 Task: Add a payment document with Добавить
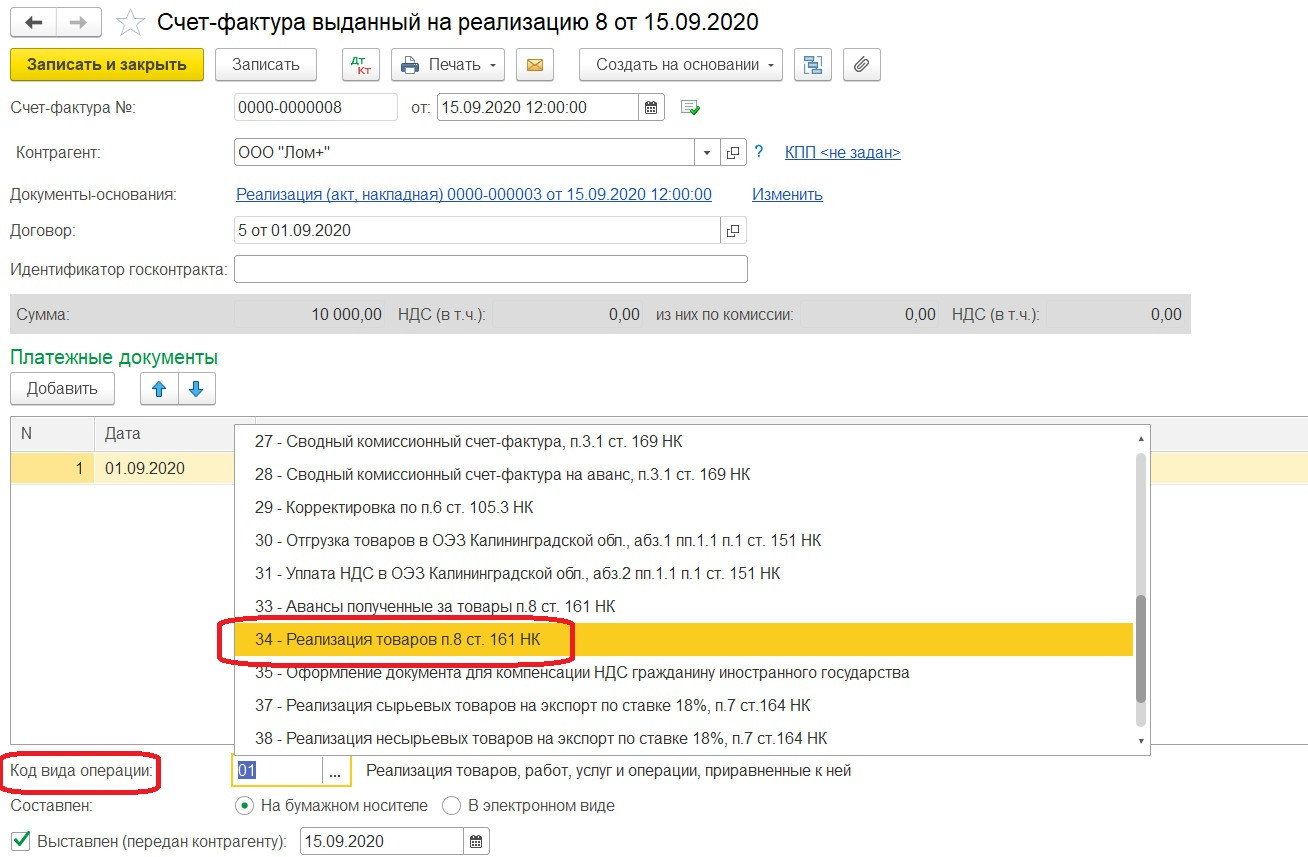coord(62,389)
